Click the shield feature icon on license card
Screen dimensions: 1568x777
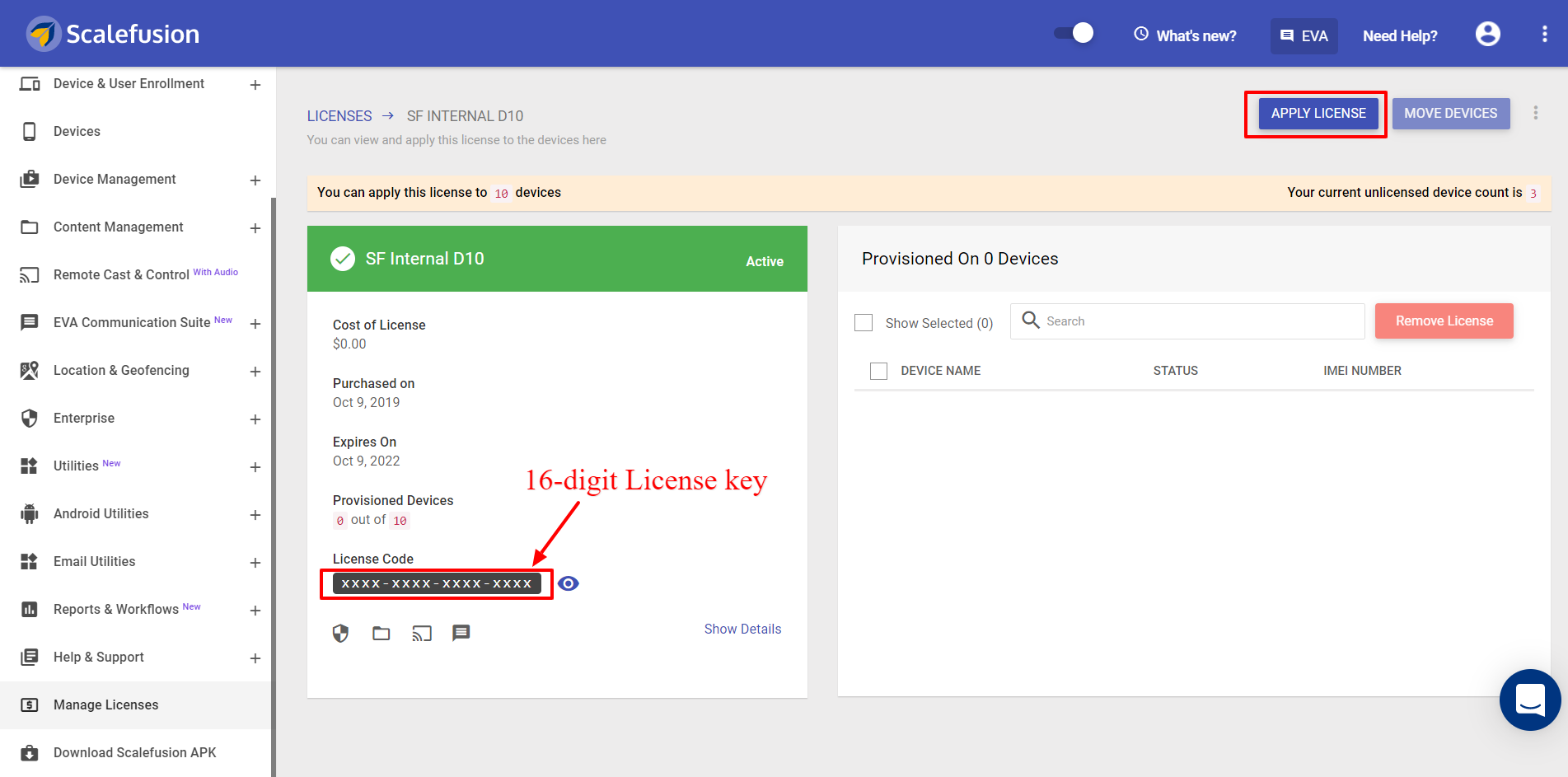340,633
